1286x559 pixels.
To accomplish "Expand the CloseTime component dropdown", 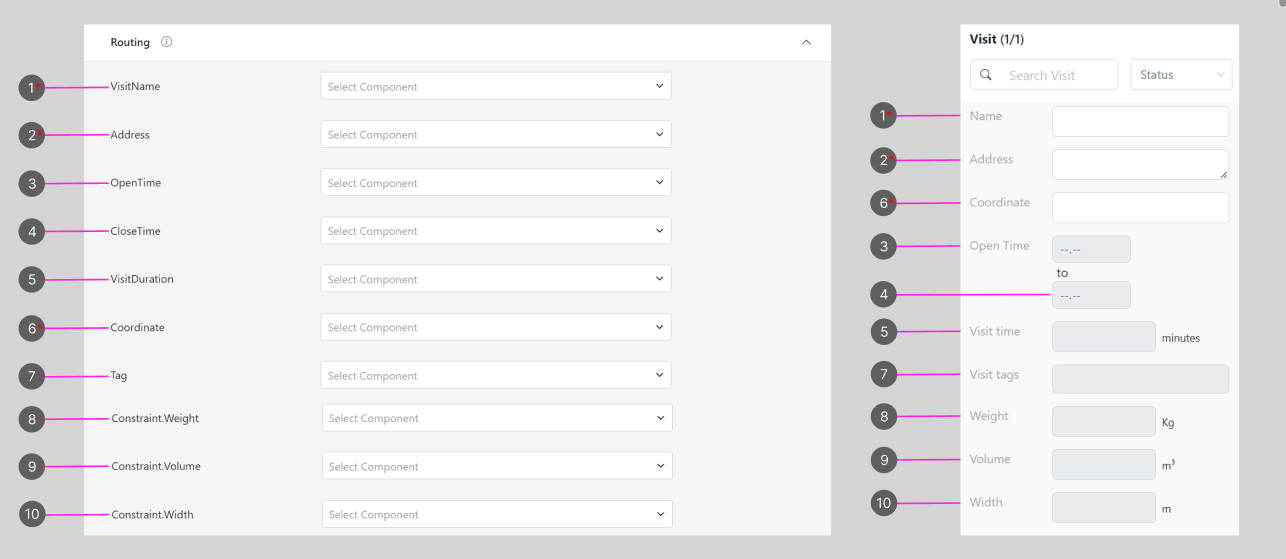I will (x=496, y=231).
